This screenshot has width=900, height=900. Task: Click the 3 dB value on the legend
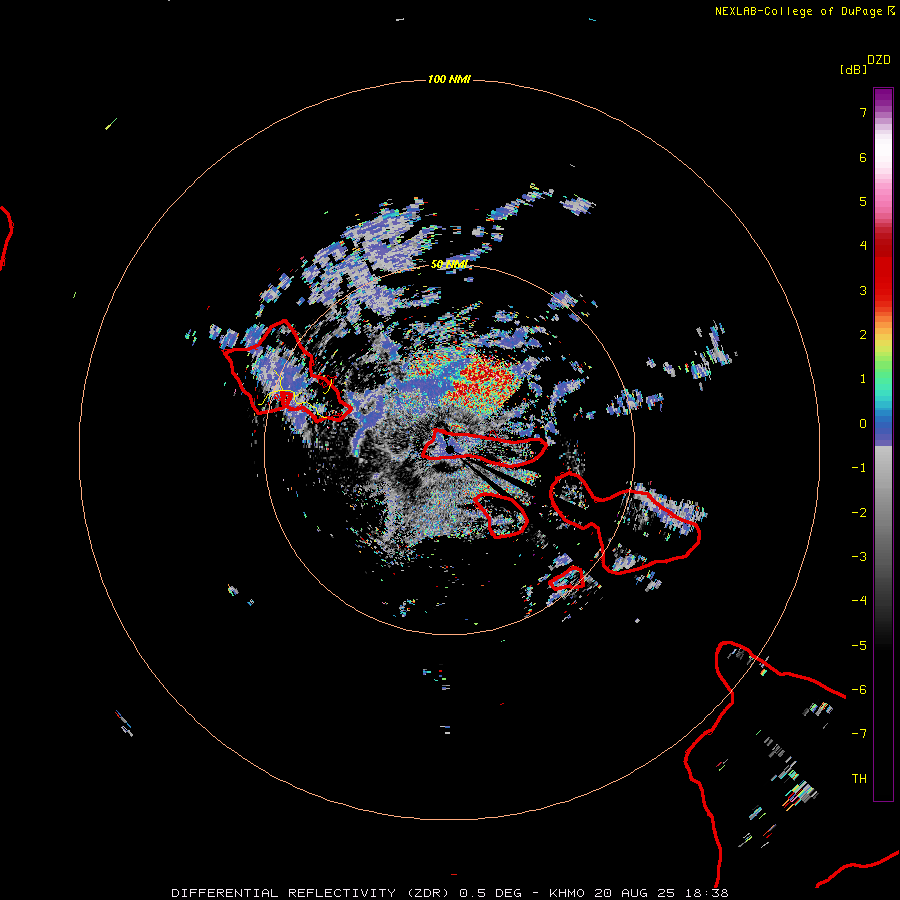(x=863, y=290)
